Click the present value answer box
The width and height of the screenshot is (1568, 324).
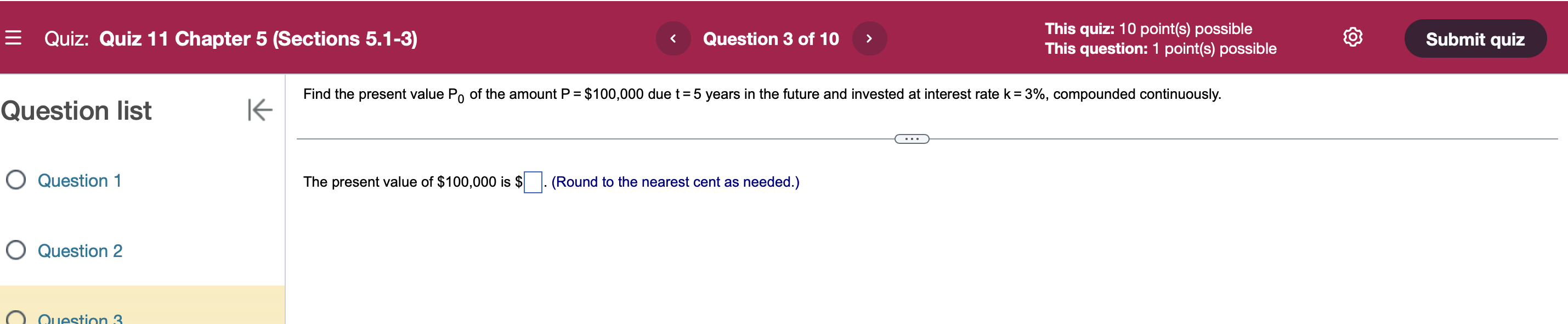(x=532, y=181)
